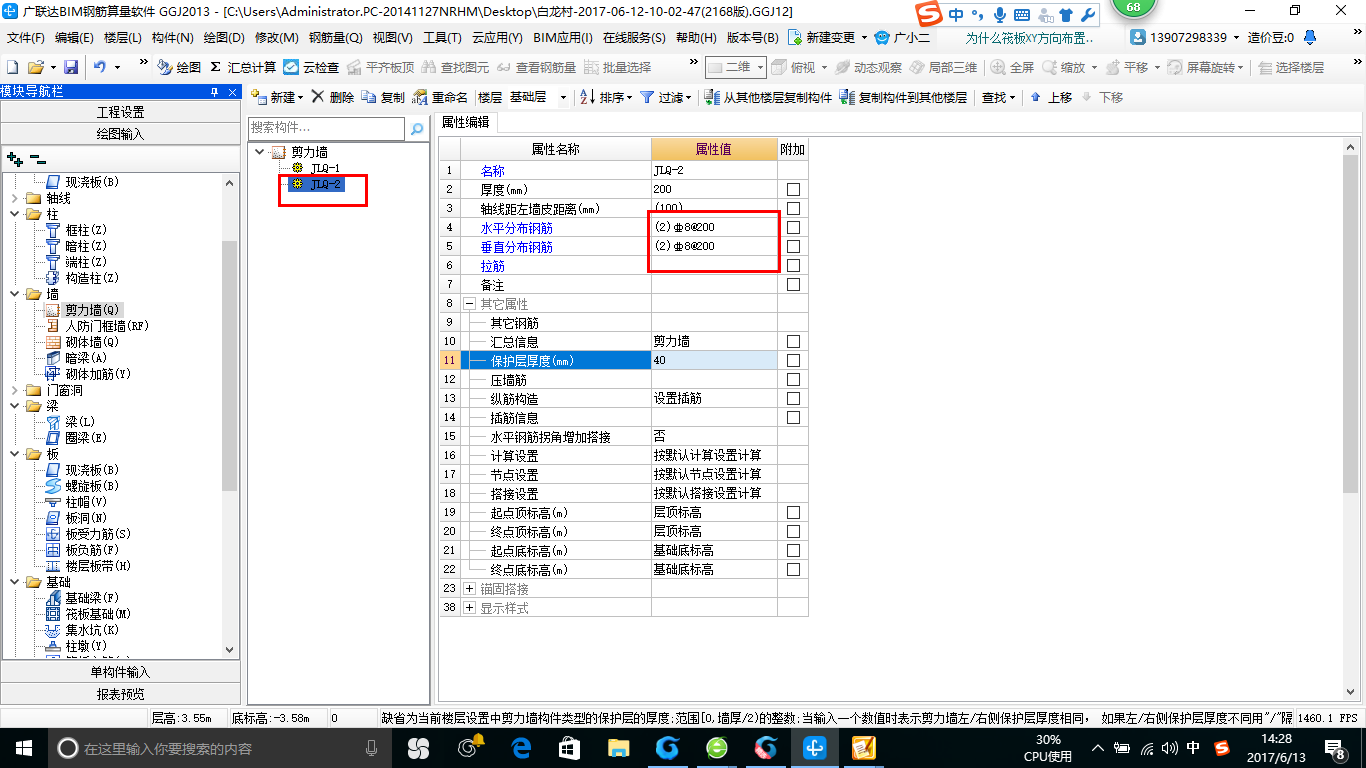Rename component with 重命名 button
The image size is (1366, 768).
441,97
